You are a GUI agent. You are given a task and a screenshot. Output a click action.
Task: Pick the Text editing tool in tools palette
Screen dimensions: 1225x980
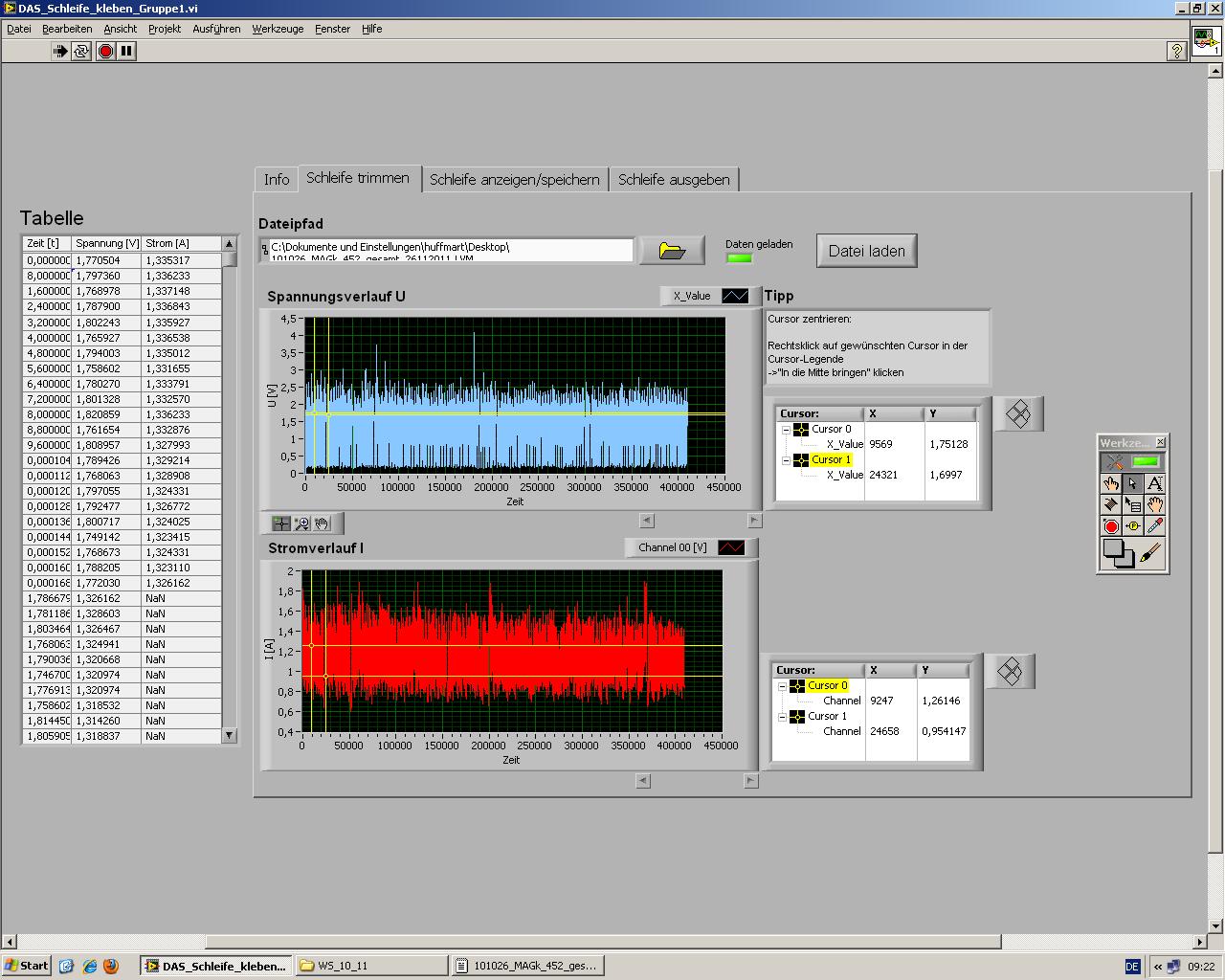tap(1155, 483)
